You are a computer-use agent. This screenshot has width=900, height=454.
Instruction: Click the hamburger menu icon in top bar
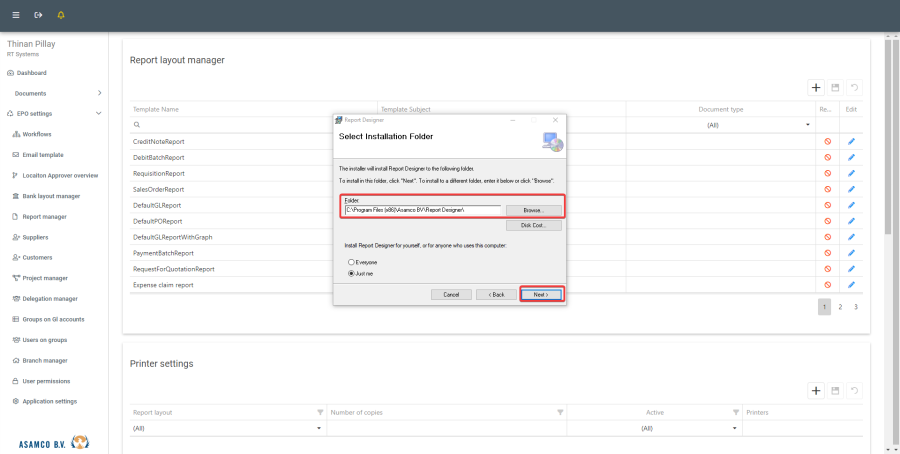point(15,15)
